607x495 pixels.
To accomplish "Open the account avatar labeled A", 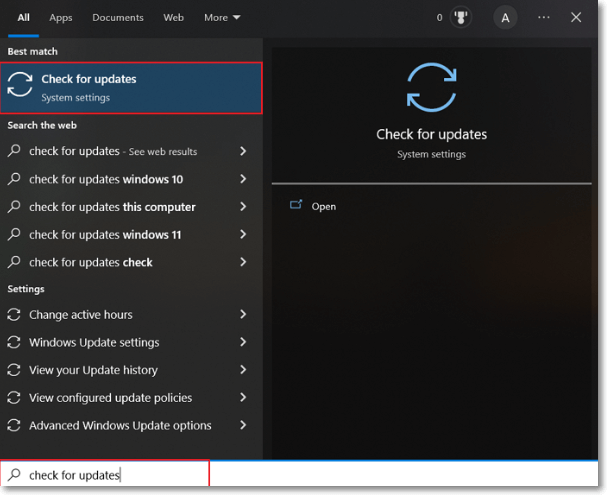I will point(505,18).
